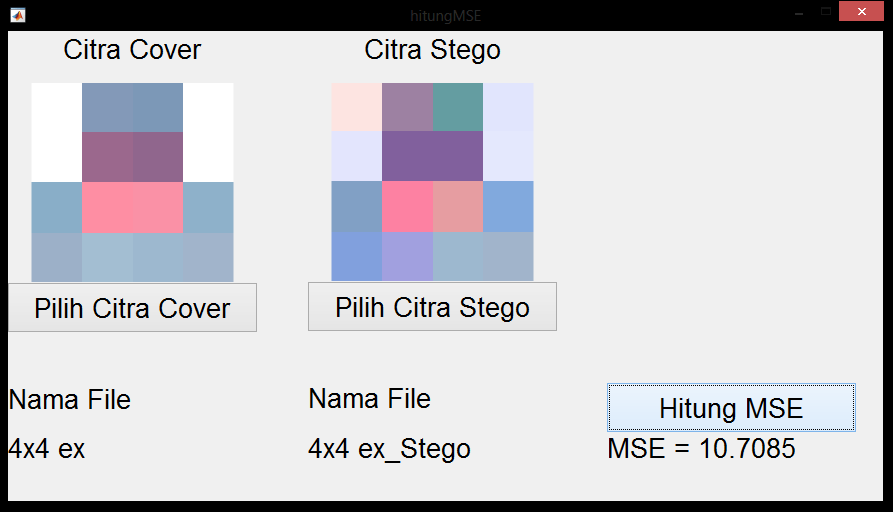Screen dimensions: 893x512
Task: Select the Citra Cover image preview
Action: point(132,182)
